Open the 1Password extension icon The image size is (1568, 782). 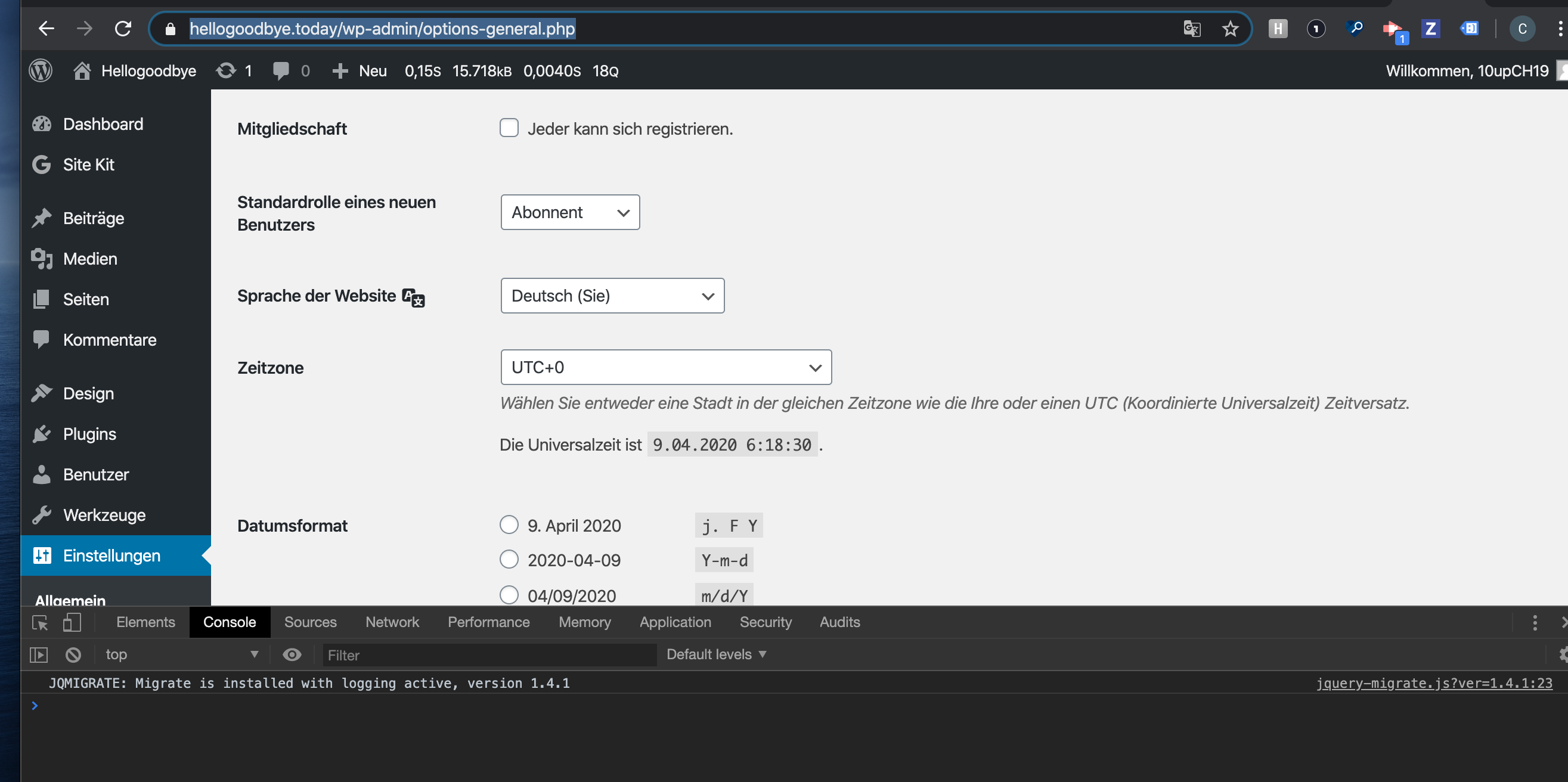click(1316, 29)
